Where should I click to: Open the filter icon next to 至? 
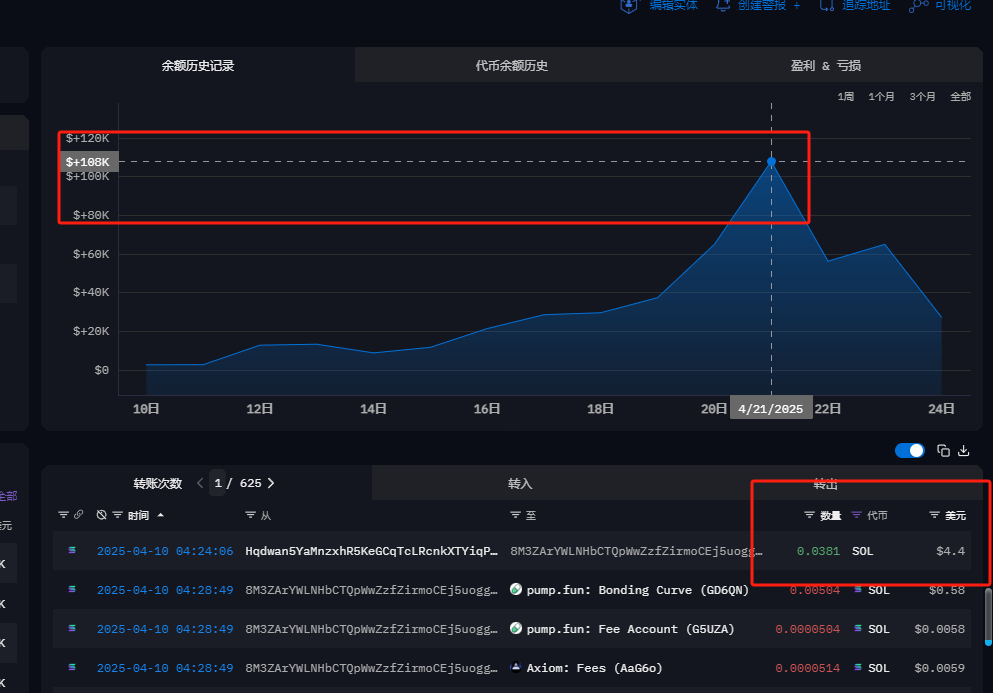[x=515, y=515]
